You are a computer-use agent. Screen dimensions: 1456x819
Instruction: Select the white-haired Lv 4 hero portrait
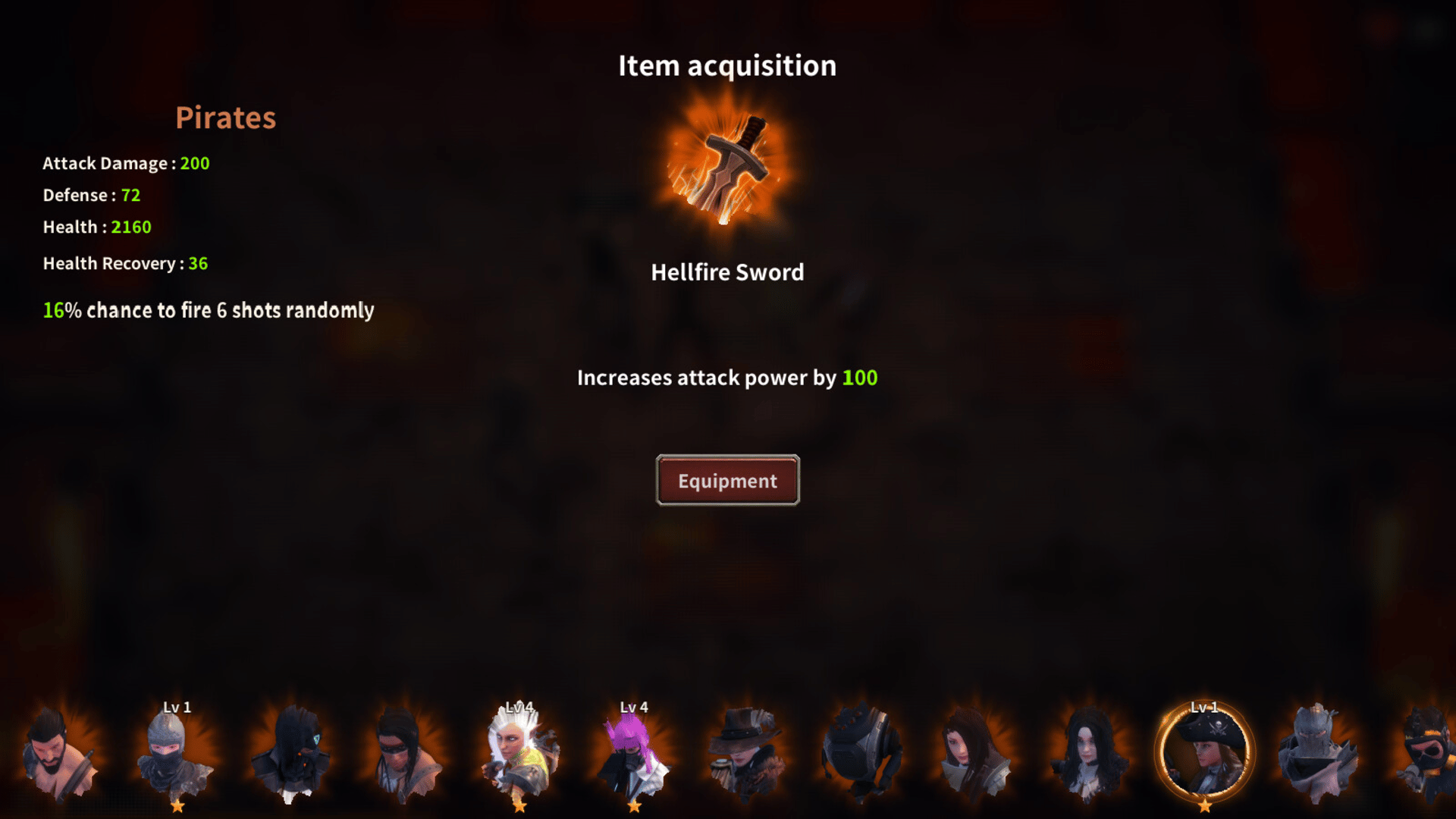pos(520,755)
